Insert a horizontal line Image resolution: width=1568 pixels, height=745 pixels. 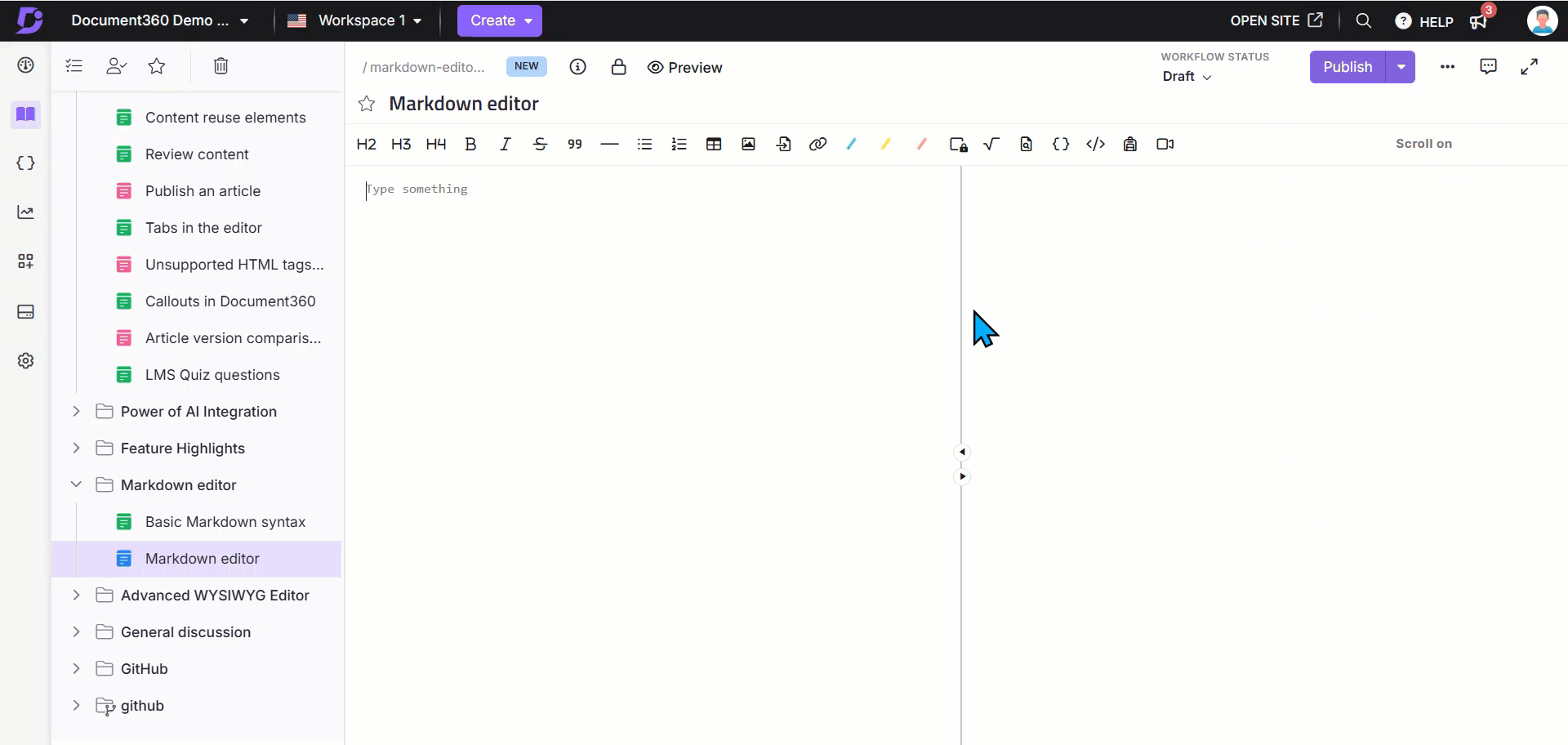pyautogui.click(x=609, y=144)
